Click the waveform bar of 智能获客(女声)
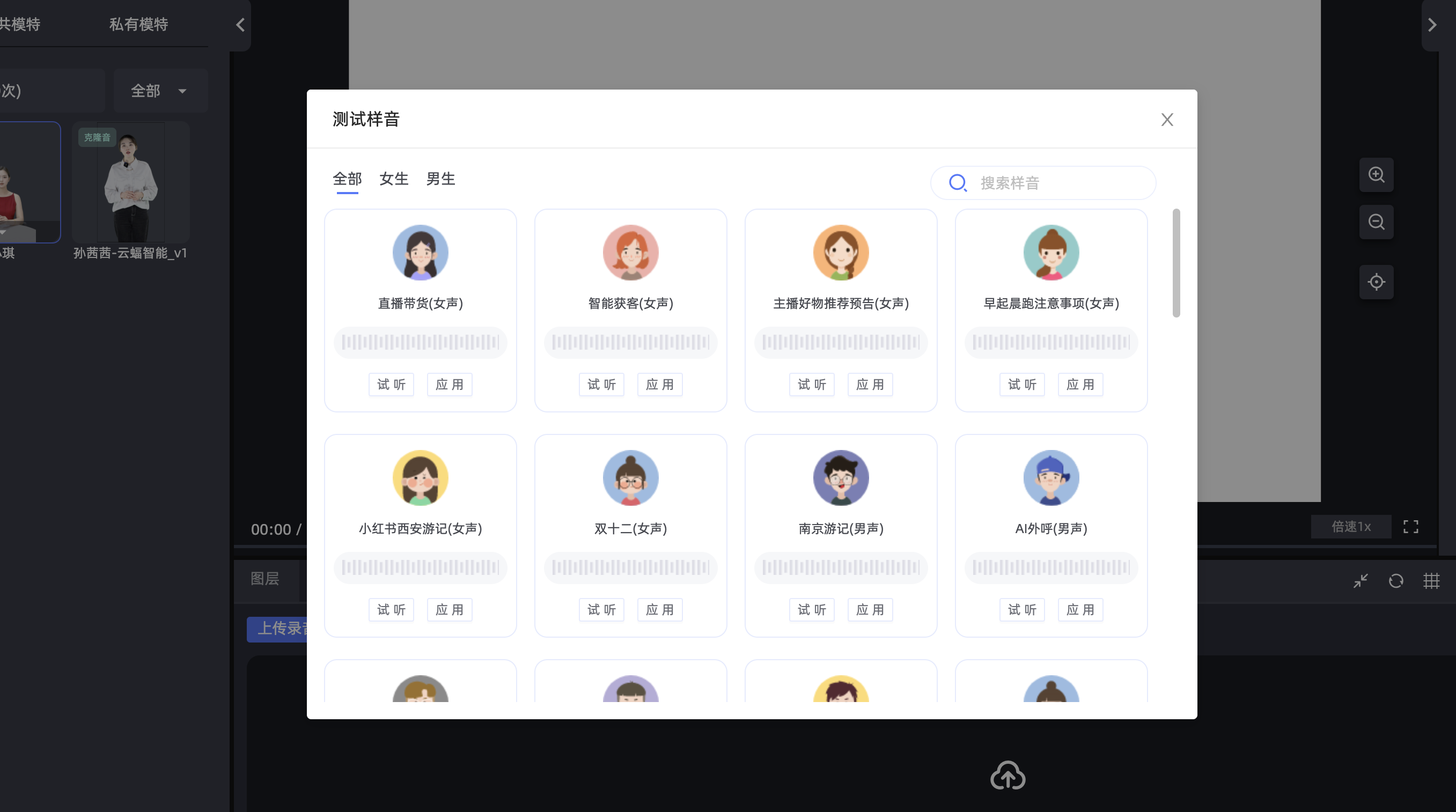Viewport: 1456px width, 812px height. pos(630,342)
